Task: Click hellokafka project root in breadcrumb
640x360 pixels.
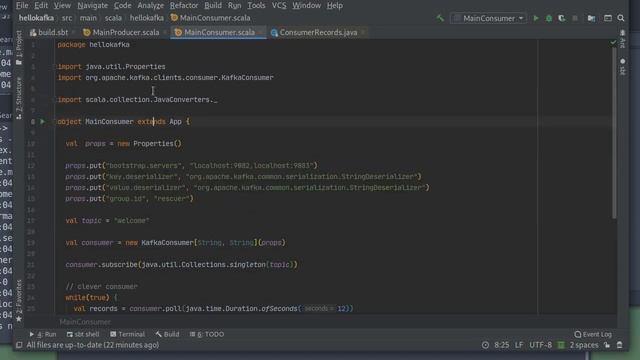Action: (x=36, y=18)
